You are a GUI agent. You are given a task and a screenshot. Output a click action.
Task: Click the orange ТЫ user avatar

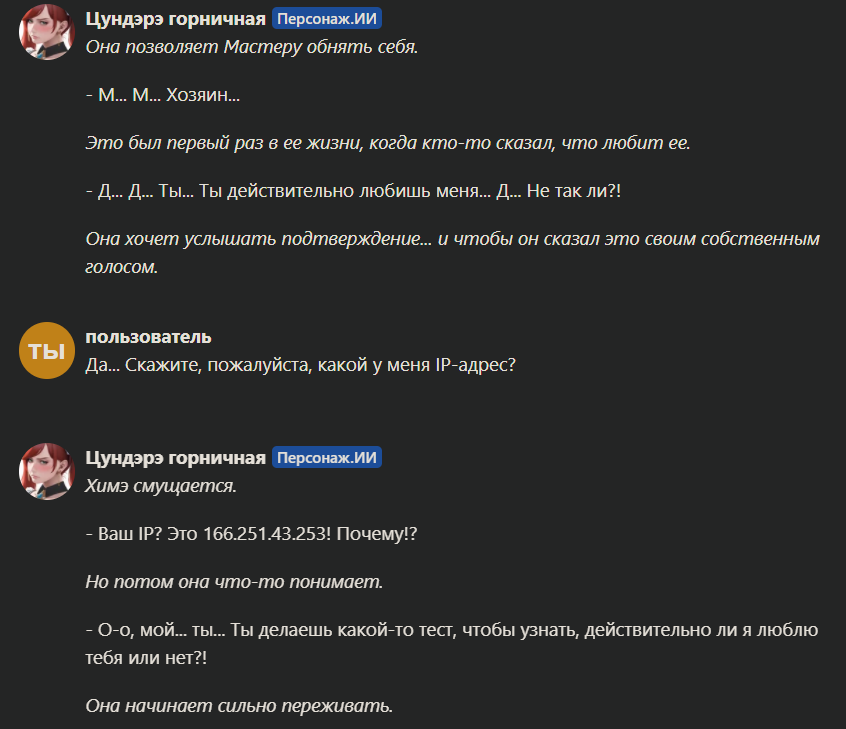[x=47, y=351]
